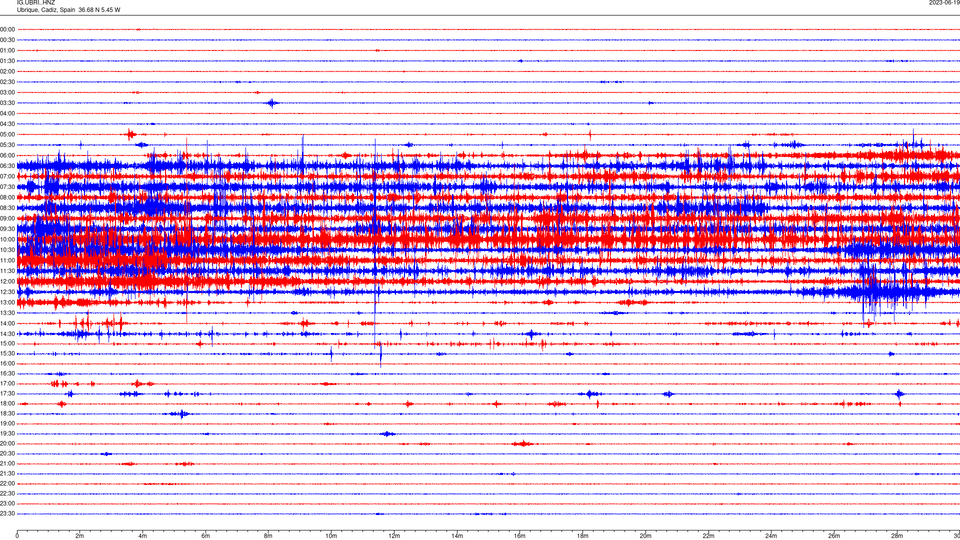Select the 17:00 time label

[7, 384]
